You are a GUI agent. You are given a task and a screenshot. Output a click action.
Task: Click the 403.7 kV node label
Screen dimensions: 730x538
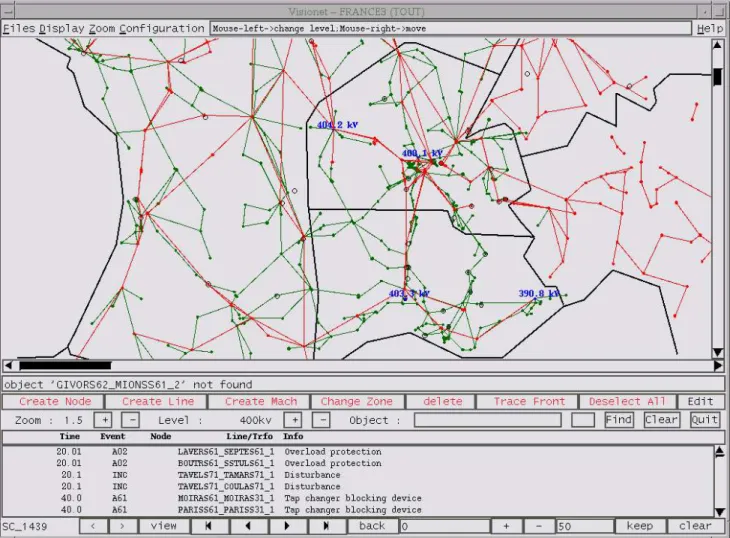click(409, 294)
